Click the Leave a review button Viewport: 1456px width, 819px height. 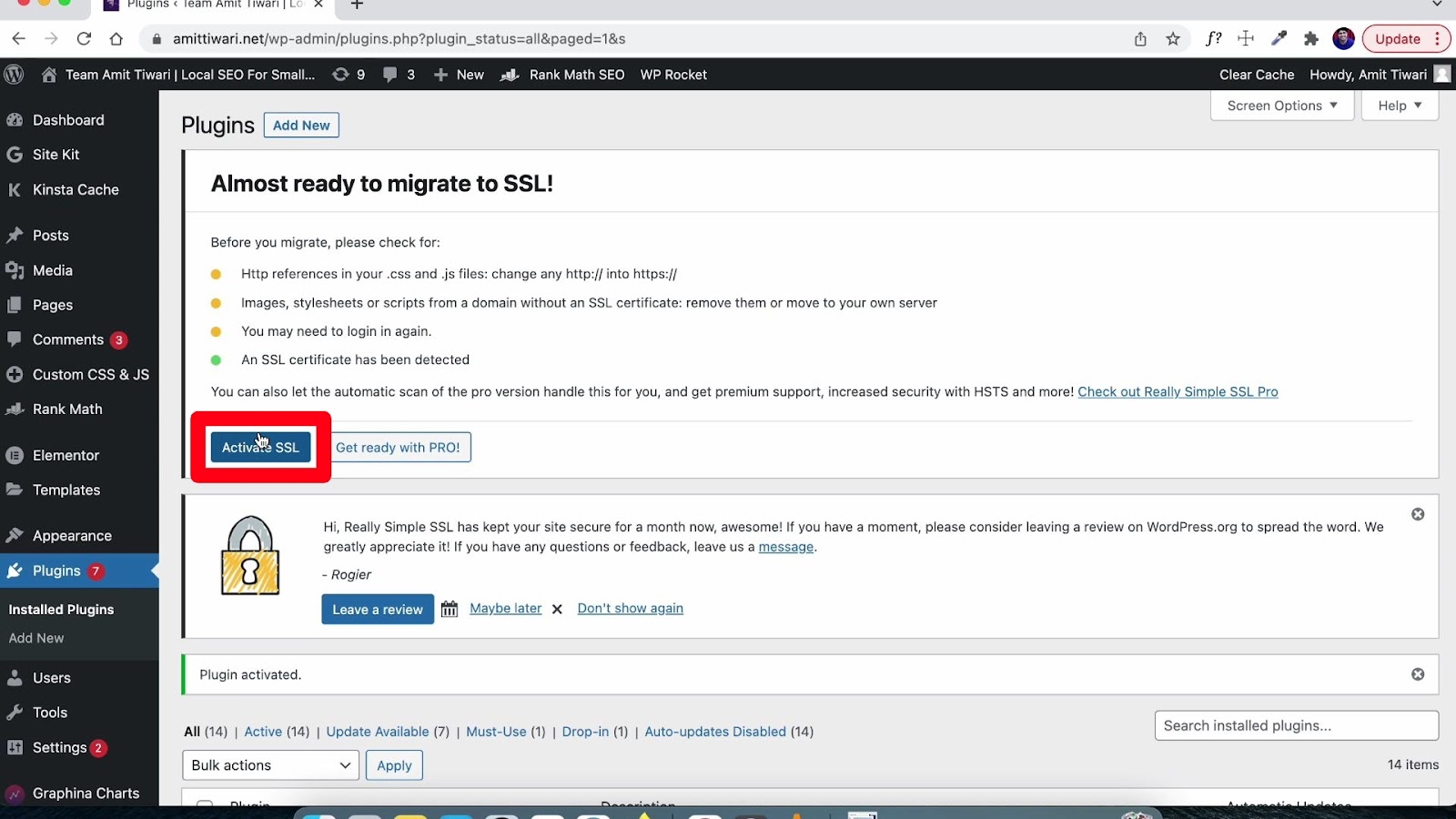(x=378, y=610)
